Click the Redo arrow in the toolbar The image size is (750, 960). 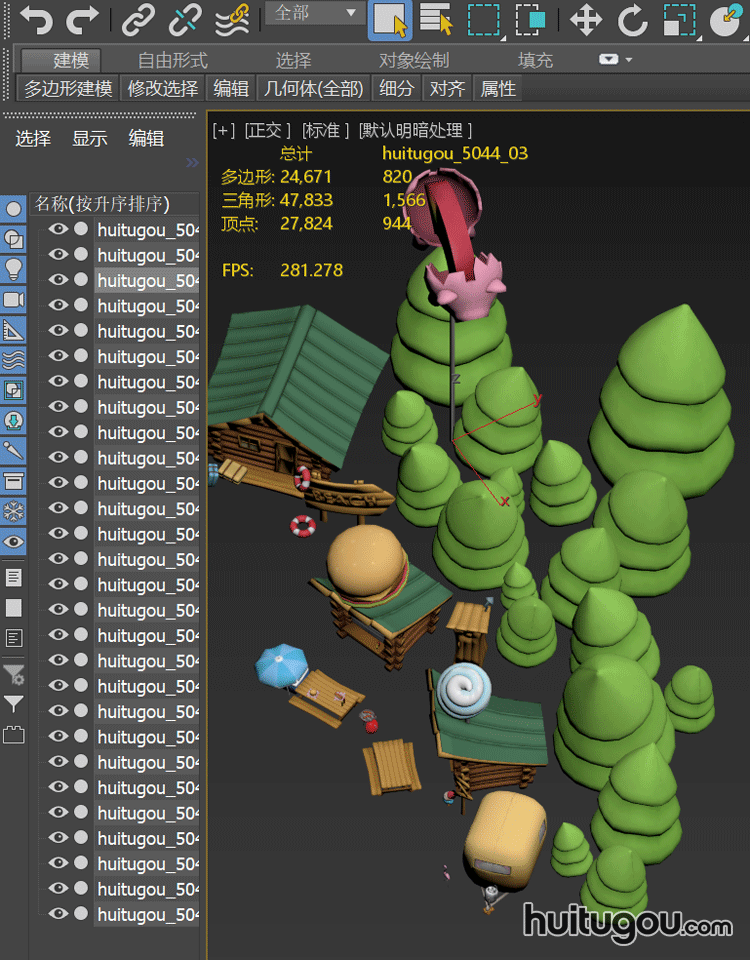(83, 19)
